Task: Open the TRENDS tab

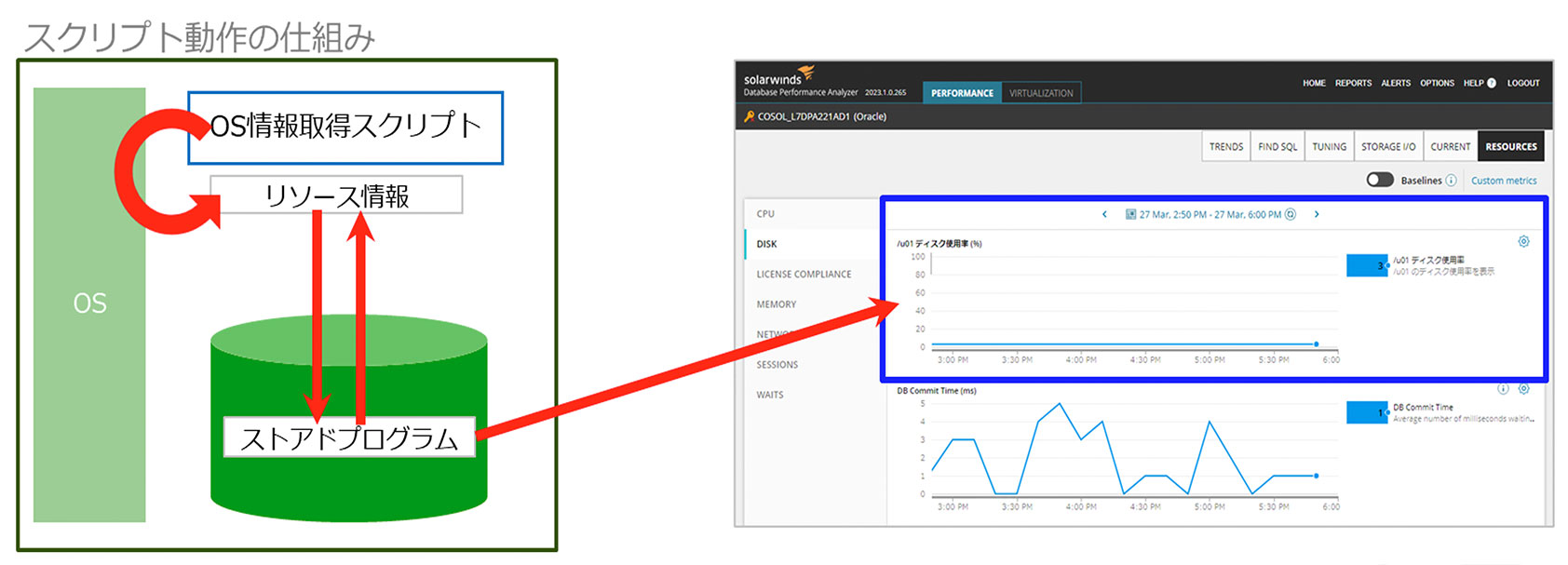Action: (x=1225, y=147)
